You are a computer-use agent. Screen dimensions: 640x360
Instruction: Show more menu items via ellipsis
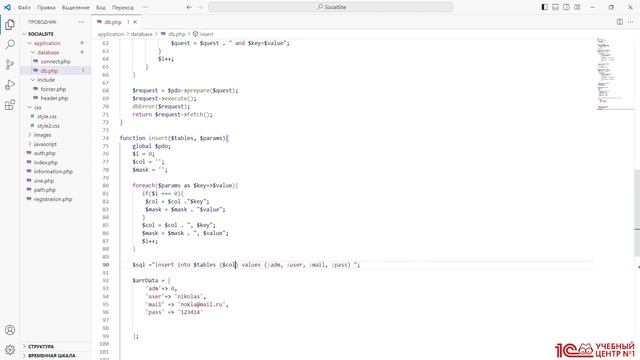click(145, 7)
